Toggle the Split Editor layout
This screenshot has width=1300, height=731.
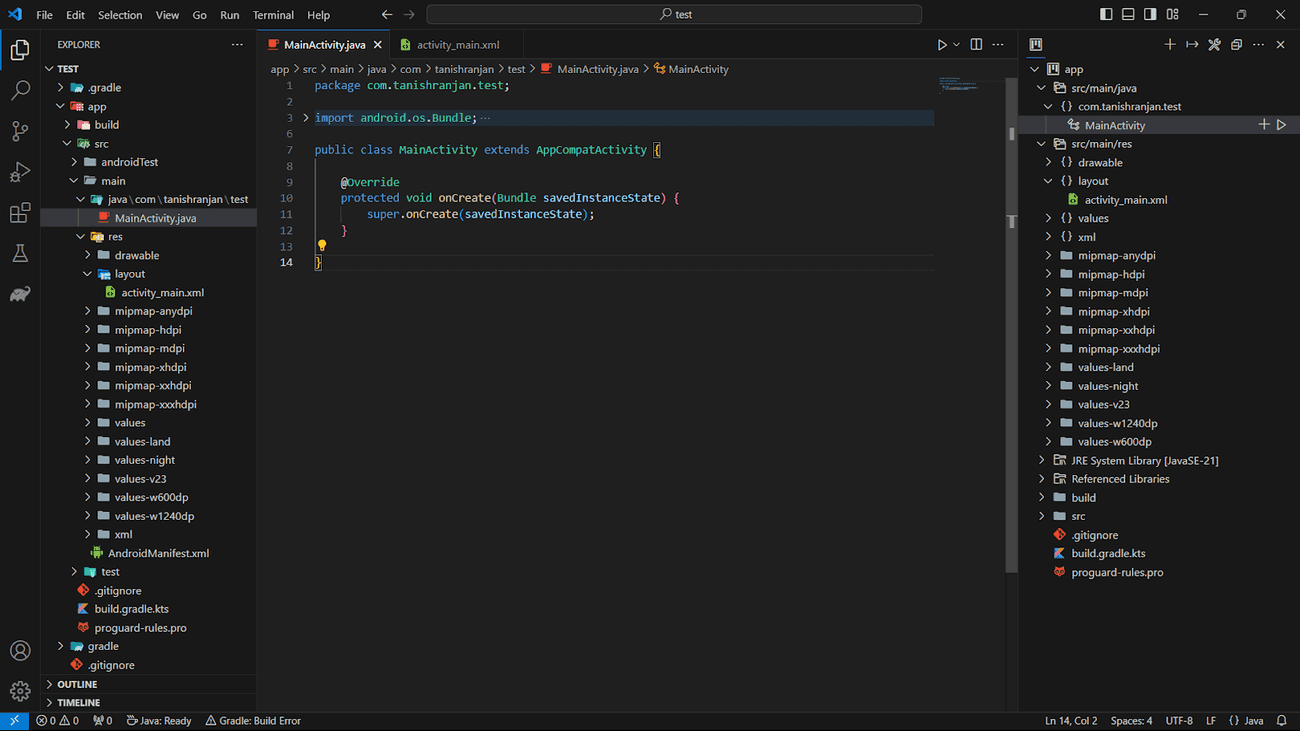975,44
